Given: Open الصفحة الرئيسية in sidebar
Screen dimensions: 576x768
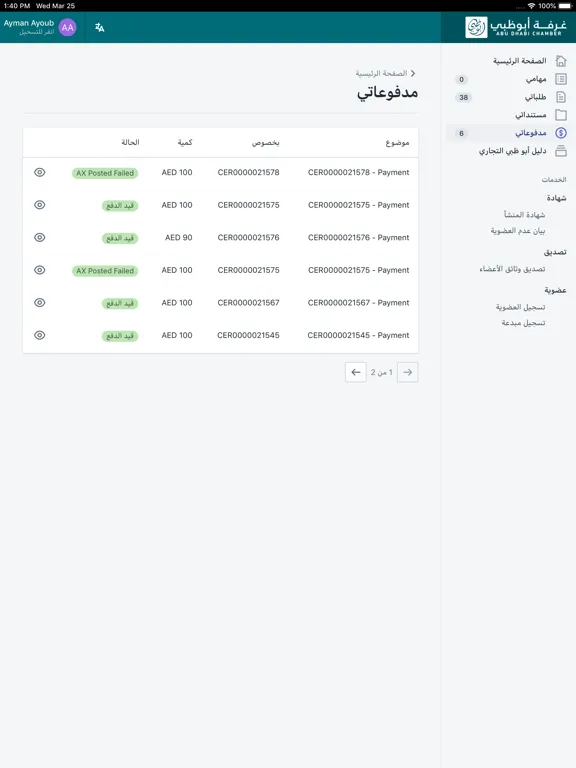Looking at the screenshot, I should coord(520,61).
